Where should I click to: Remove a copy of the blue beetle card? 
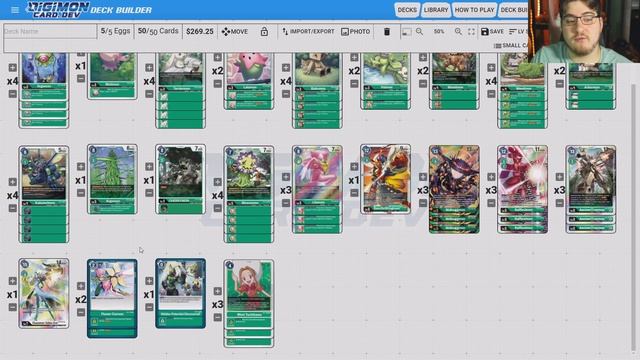click(12, 208)
